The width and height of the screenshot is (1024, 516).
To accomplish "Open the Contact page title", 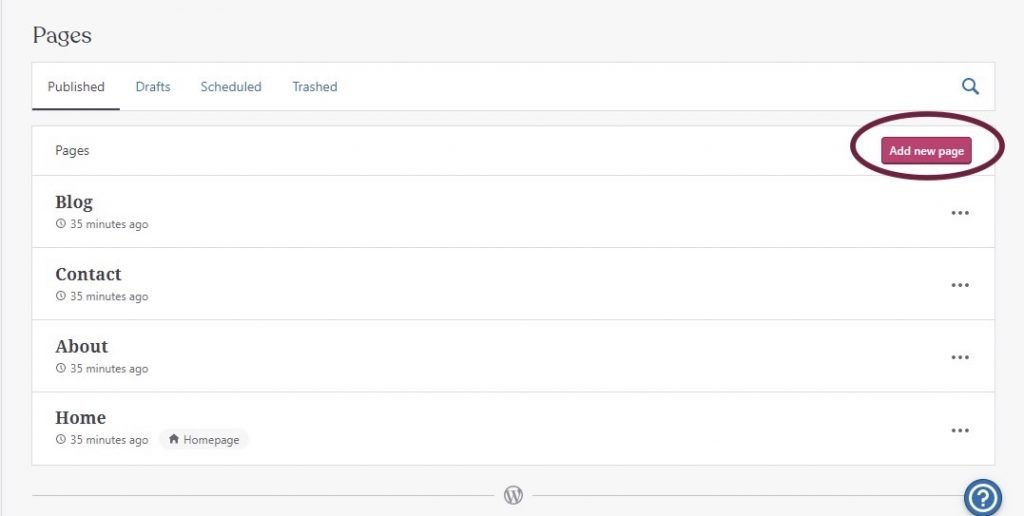I will (x=88, y=274).
